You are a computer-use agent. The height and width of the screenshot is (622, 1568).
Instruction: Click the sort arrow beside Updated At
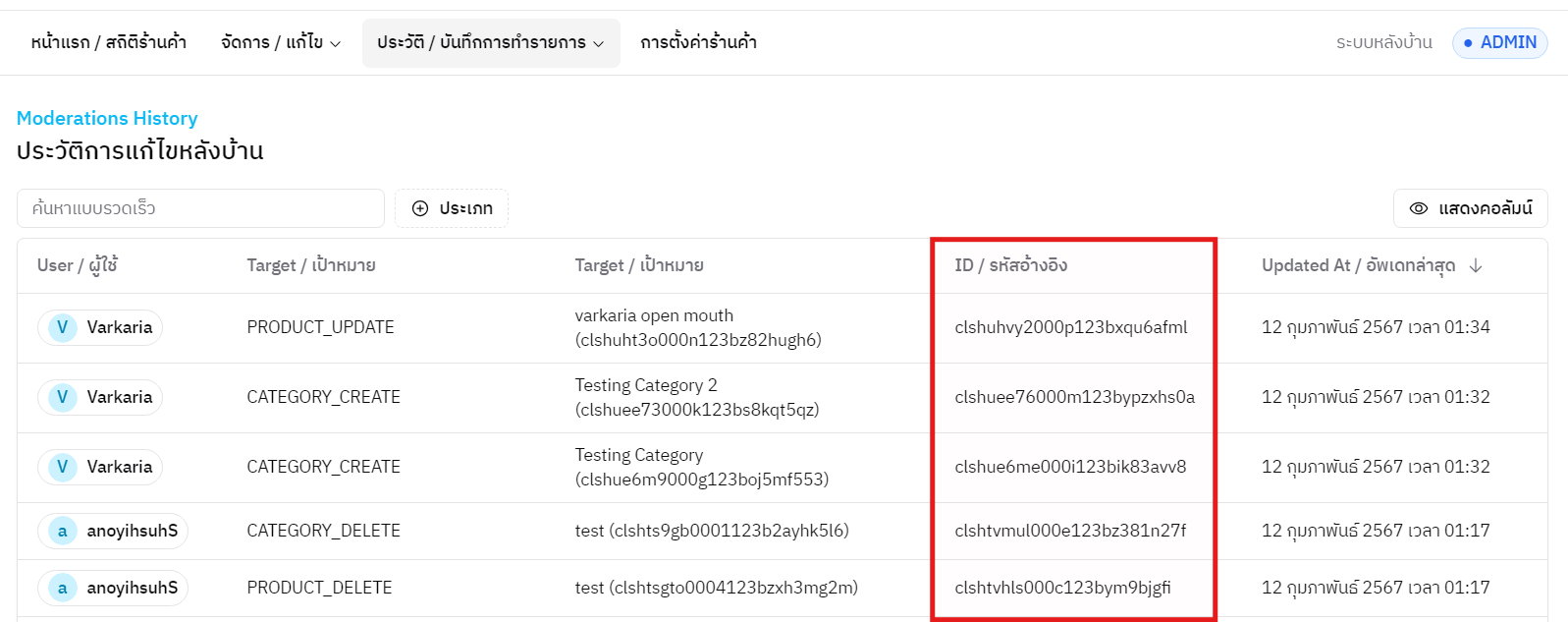tap(1476, 265)
